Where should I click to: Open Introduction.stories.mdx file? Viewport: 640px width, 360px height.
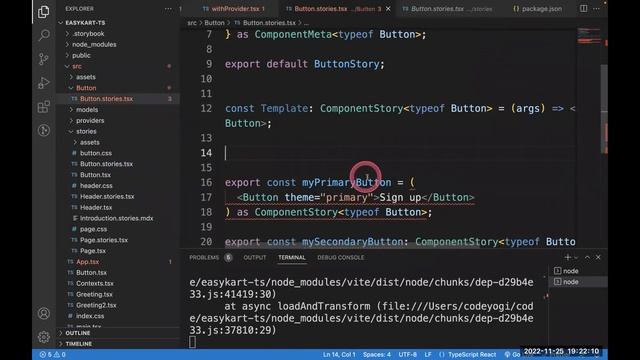coord(118,218)
